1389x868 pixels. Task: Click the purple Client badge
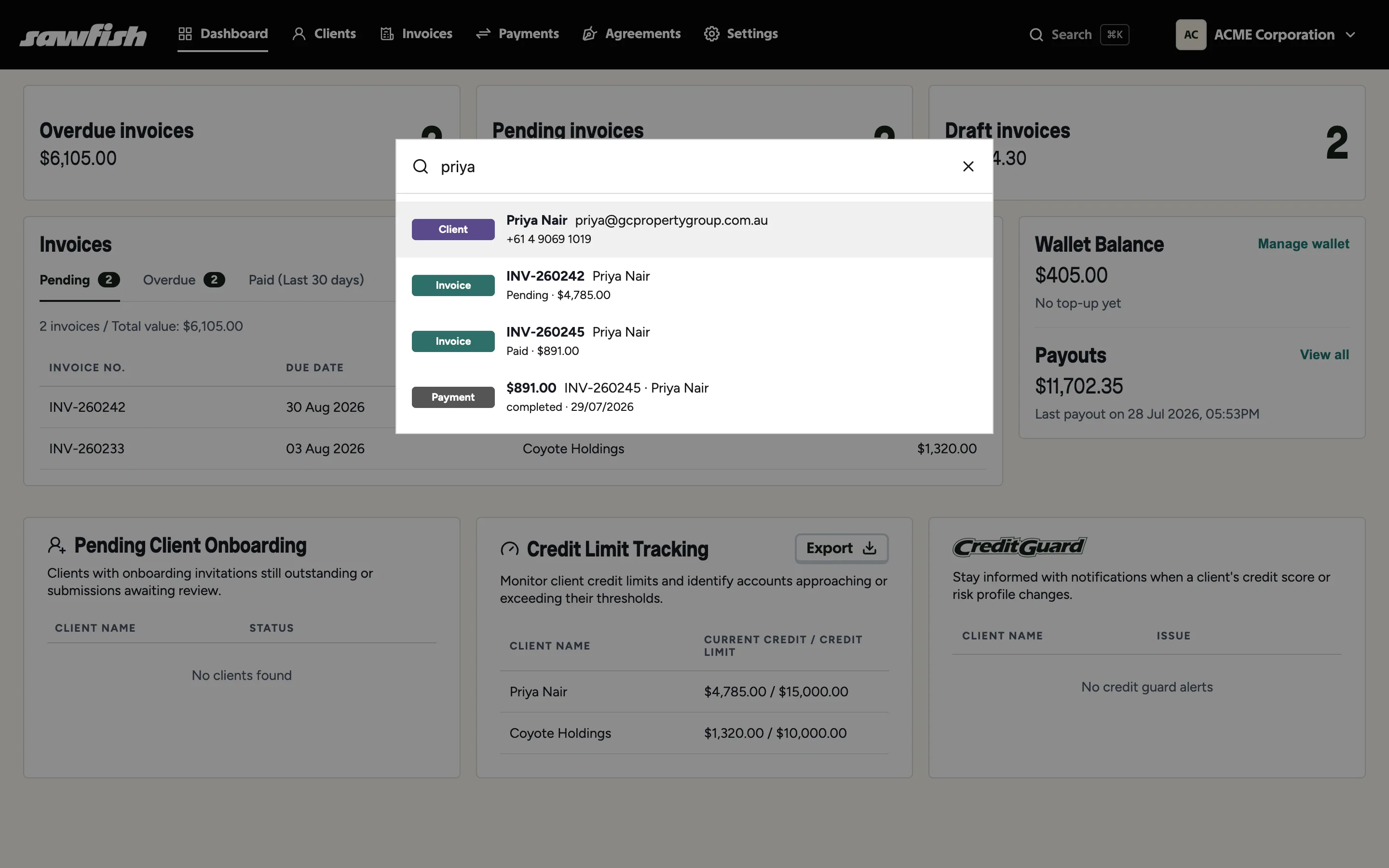tap(453, 229)
